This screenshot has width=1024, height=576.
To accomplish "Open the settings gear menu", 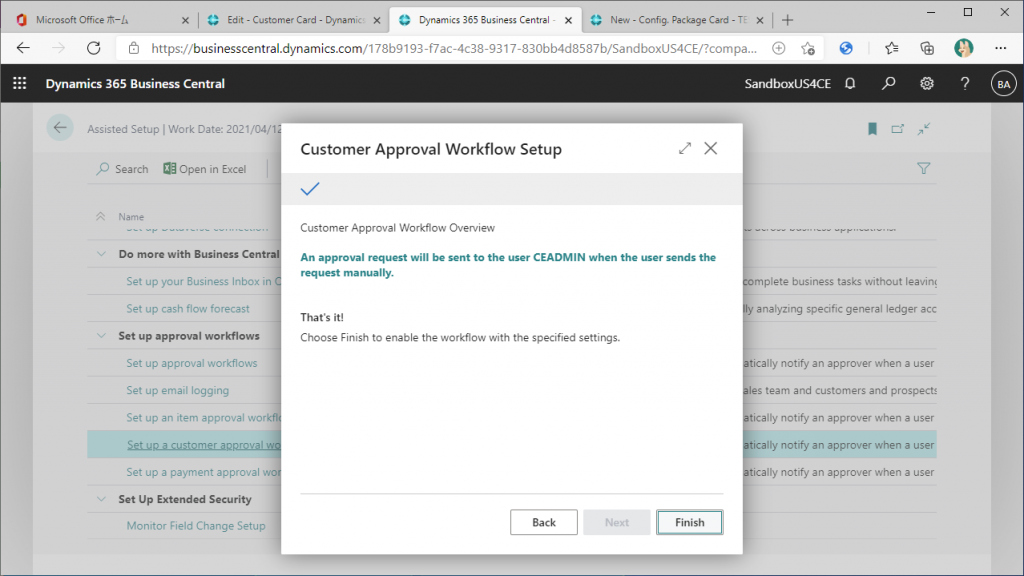I will (927, 84).
